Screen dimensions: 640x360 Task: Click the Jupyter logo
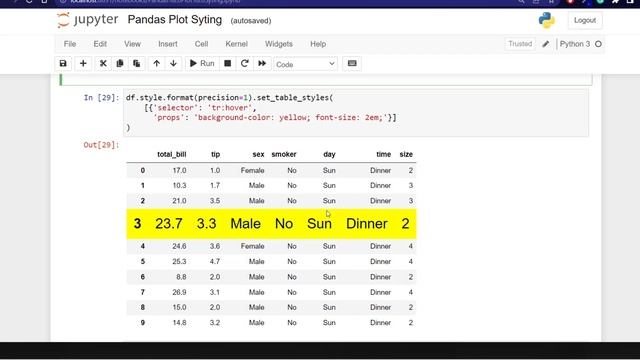(87, 20)
